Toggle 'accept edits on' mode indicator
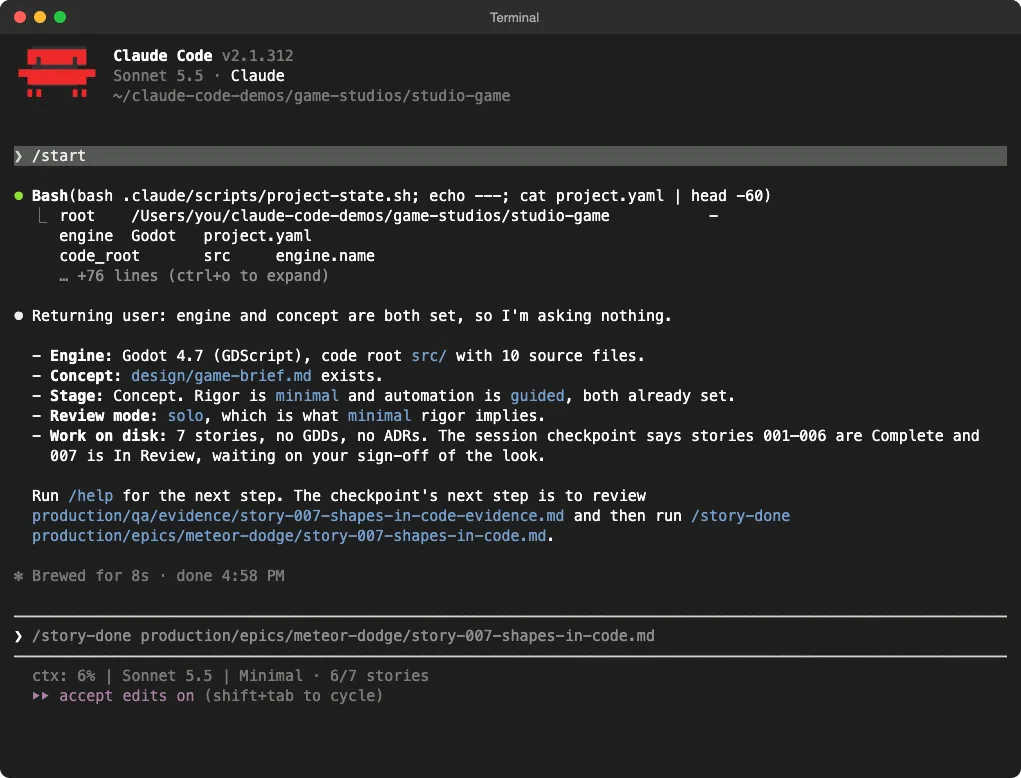 tap(126, 696)
